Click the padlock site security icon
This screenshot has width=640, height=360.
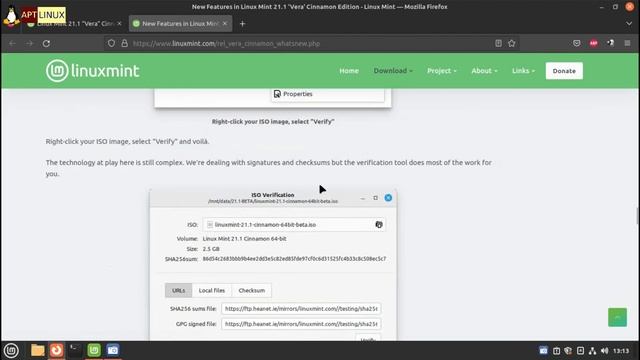(x=124, y=43)
